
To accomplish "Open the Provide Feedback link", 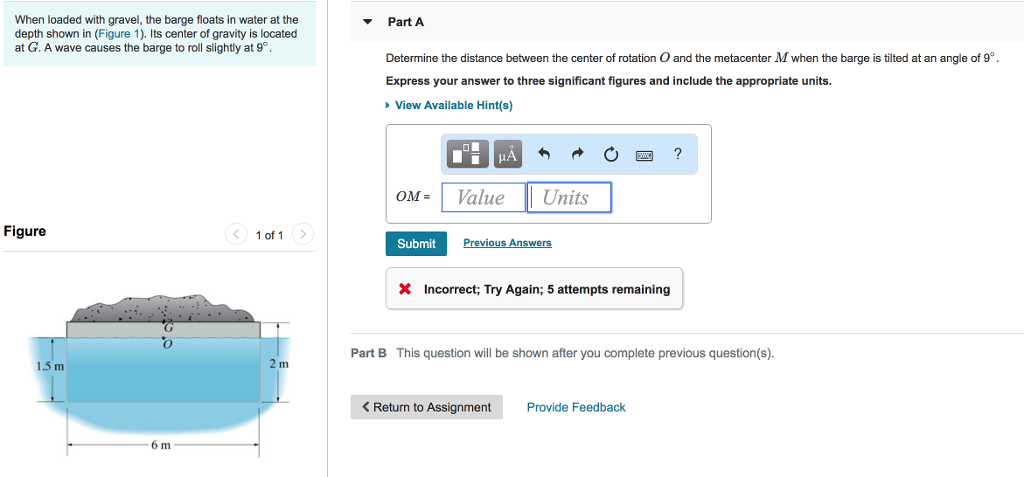I will pyautogui.click(x=576, y=407).
